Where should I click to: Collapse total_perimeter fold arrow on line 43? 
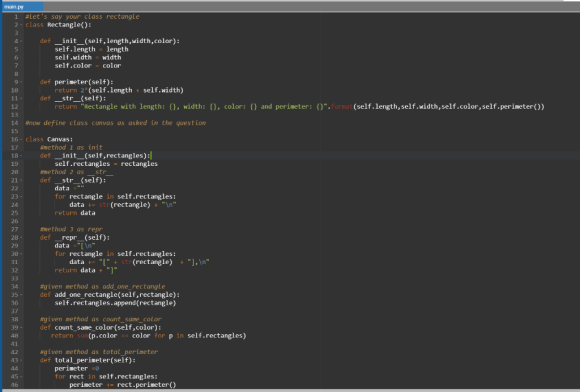pyautogui.click(x=21, y=361)
